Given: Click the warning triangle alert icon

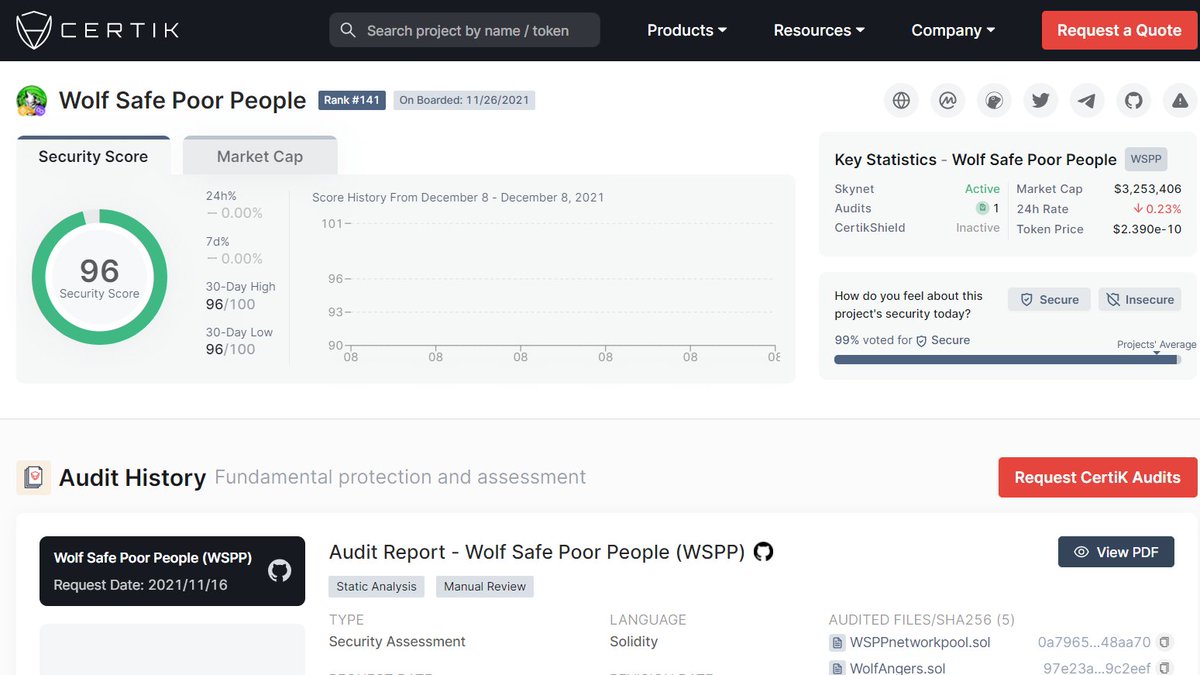Looking at the screenshot, I should [x=1180, y=100].
